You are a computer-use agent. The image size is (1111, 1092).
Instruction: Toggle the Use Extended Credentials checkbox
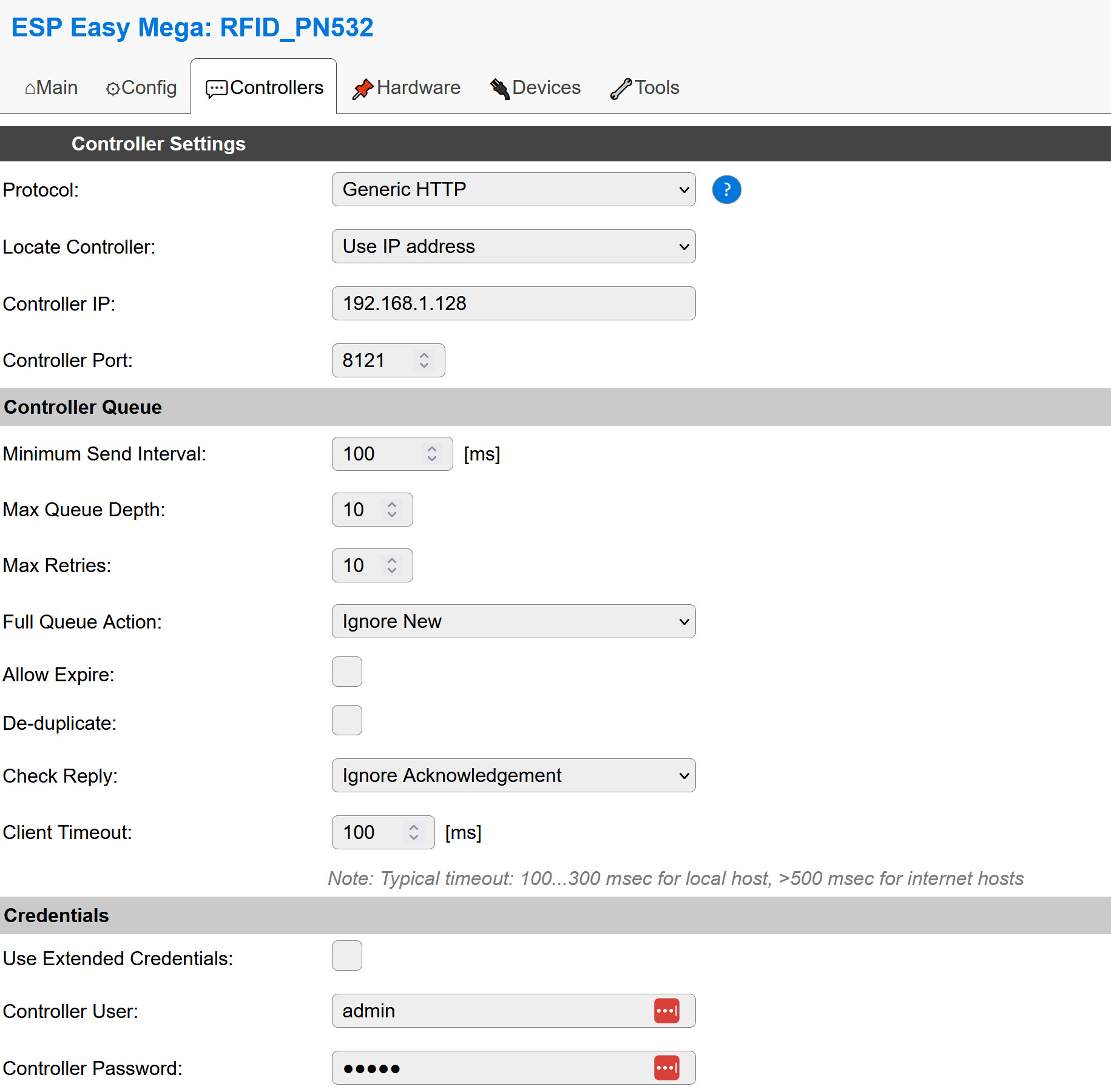click(347, 955)
